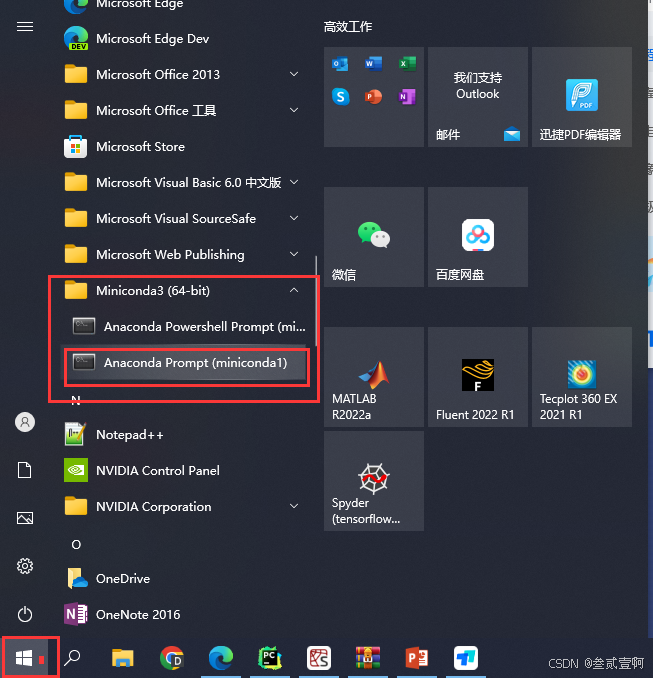Image resolution: width=653 pixels, height=678 pixels.
Task: Open File Explorer from taskbar
Action: pos(123,658)
